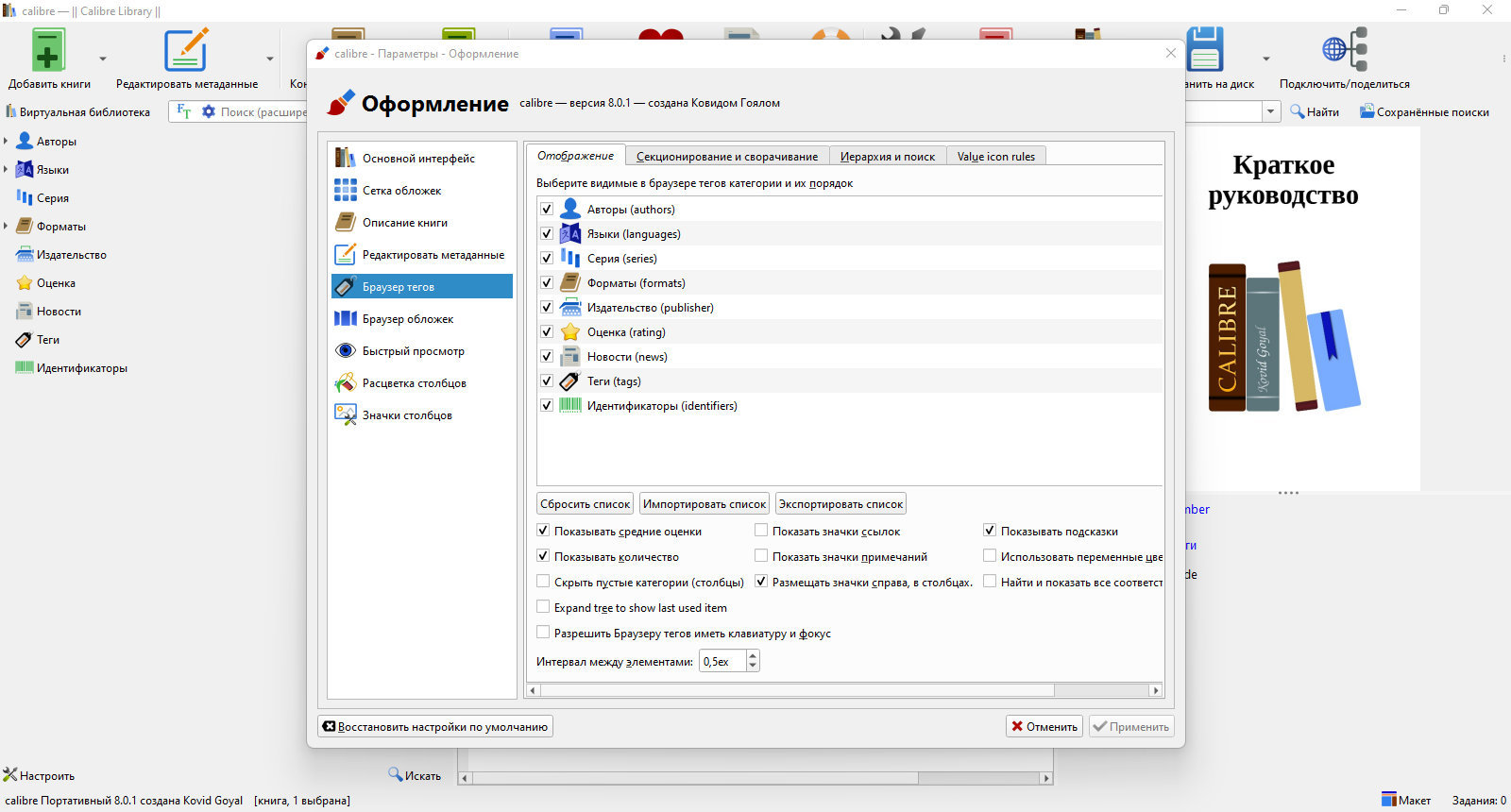This screenshot has height=812, width=1511.
Task: Increase the Интервал между элементами spinner value
Action: click(x=753, y=656)
